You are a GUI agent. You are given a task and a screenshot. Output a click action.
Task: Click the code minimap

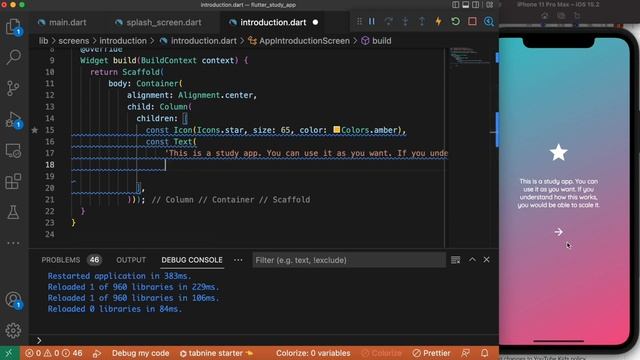click(469, 57)
